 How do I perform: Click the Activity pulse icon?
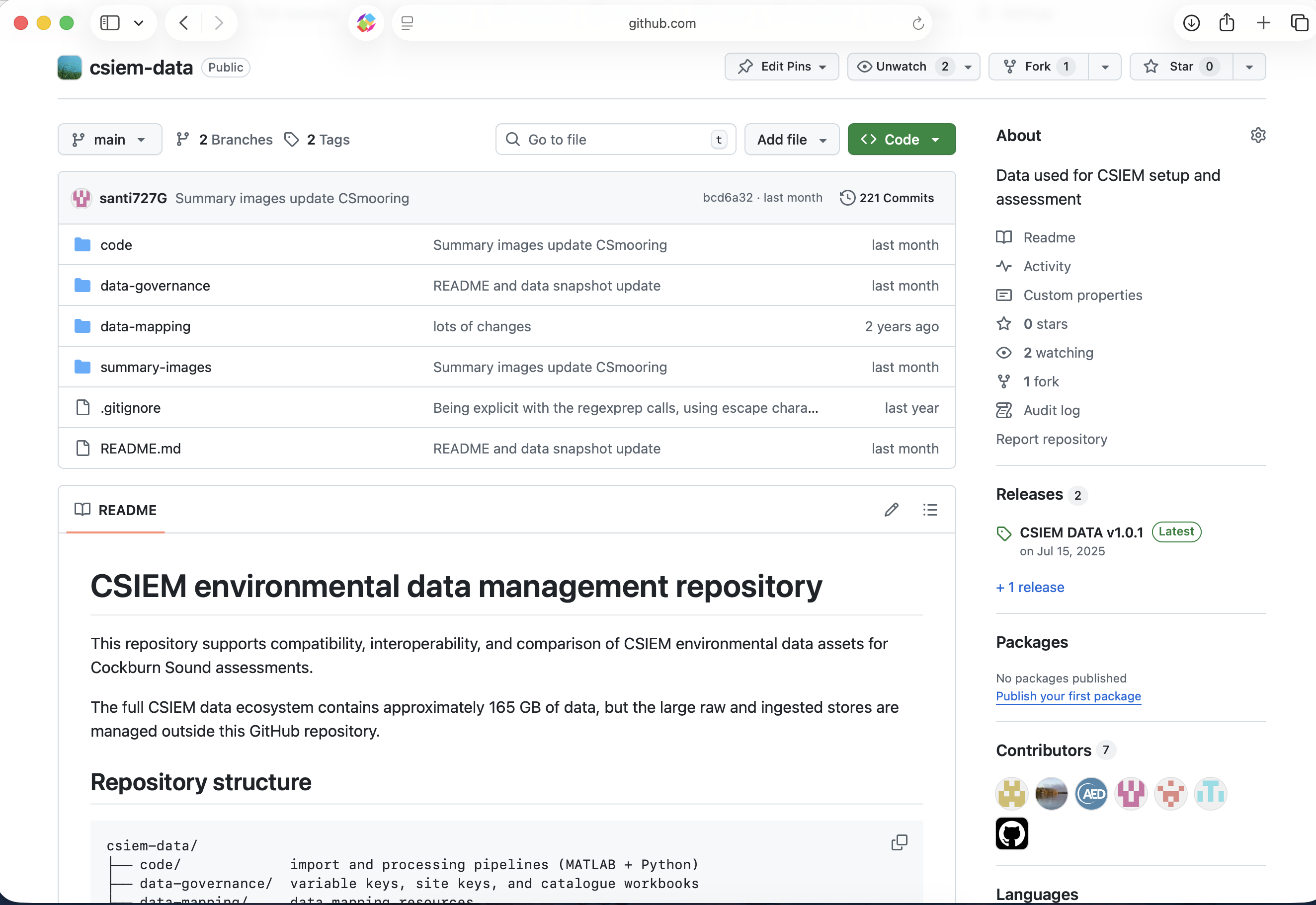[x=1003, y=266]
